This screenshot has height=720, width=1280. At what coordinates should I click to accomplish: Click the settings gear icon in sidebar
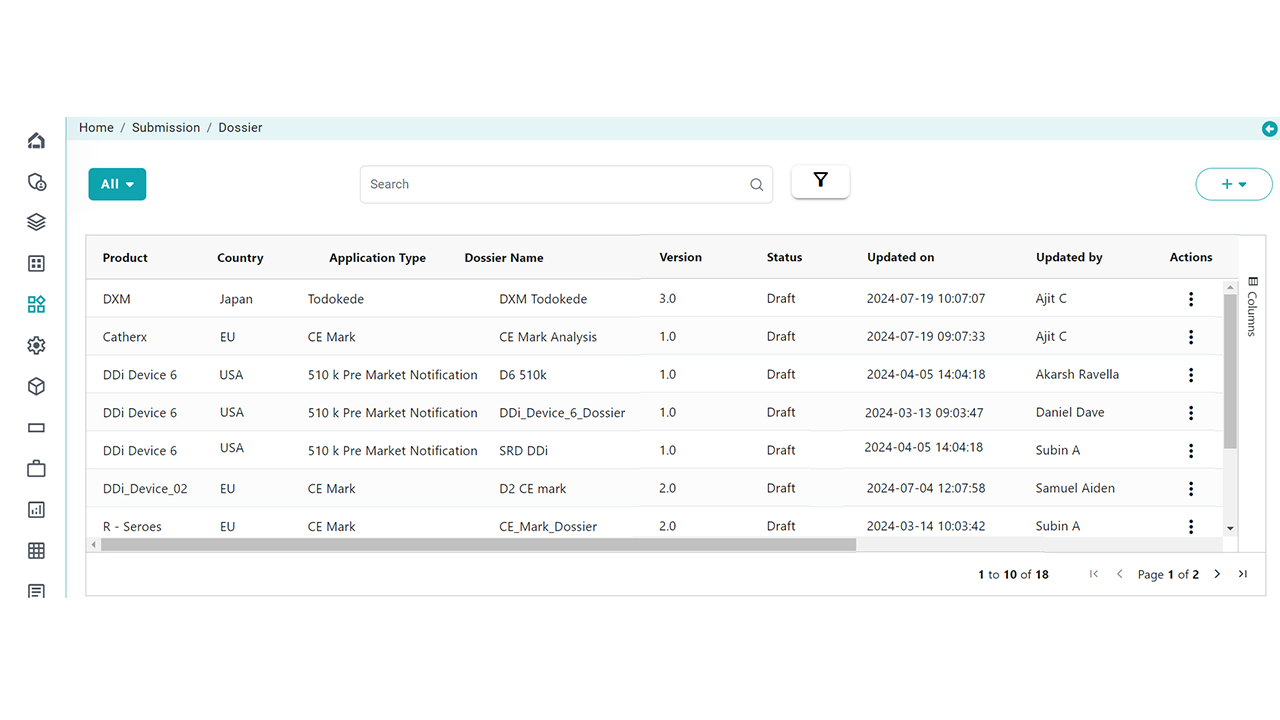coord(36,346)
